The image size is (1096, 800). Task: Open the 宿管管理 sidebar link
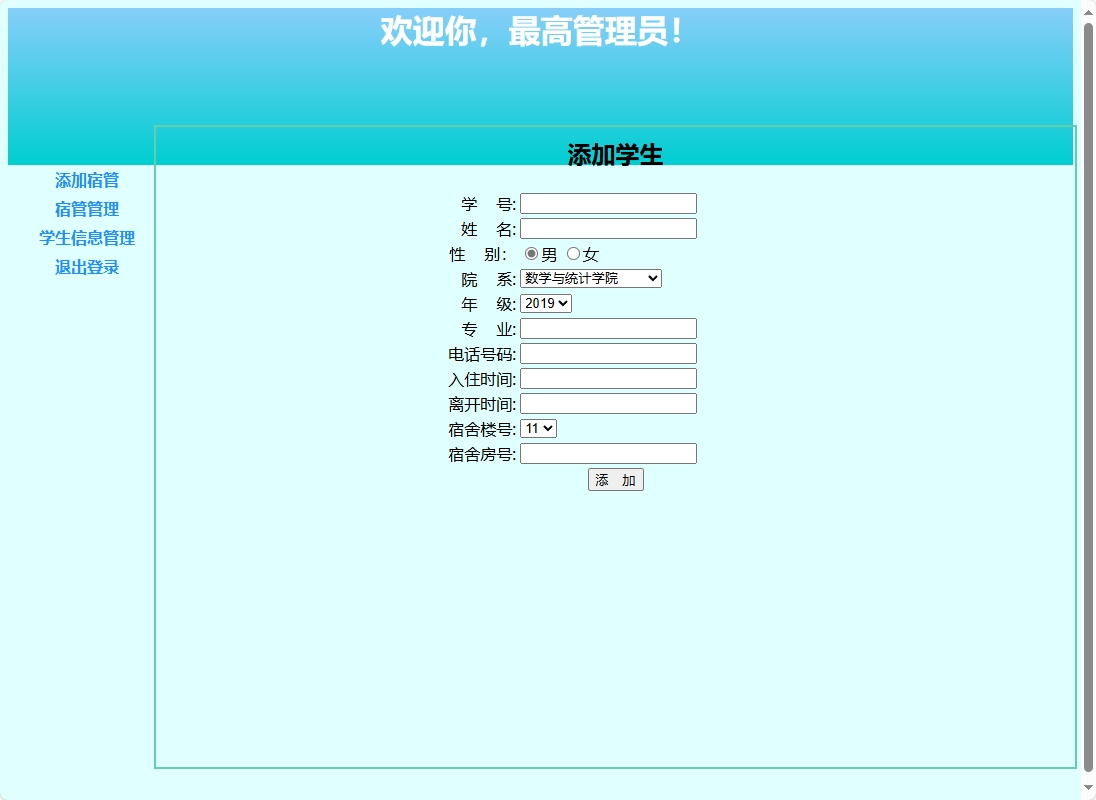pyautogui.click(x=87, y=210)
